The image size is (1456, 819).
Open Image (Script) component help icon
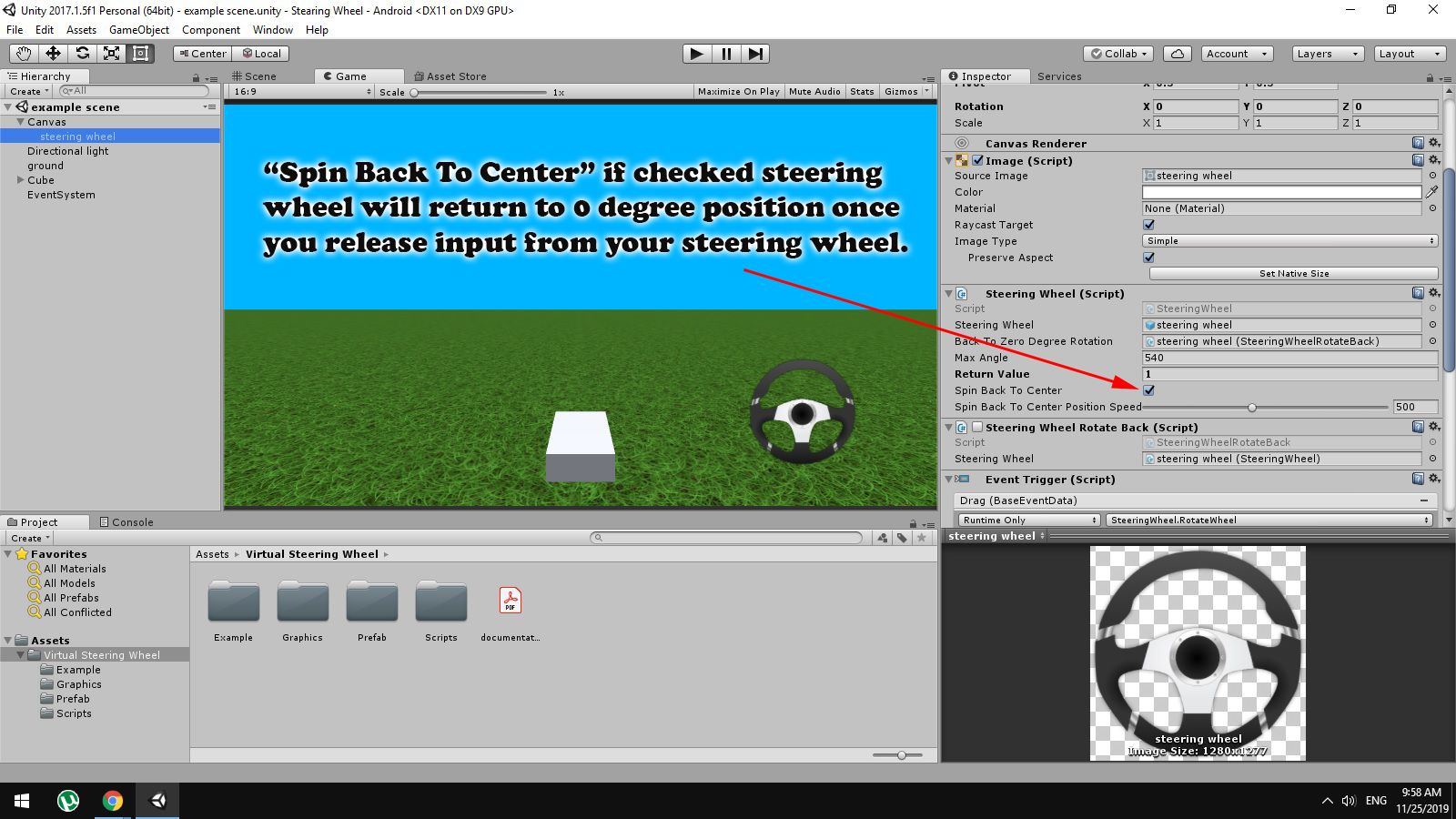pos(1418,160)
